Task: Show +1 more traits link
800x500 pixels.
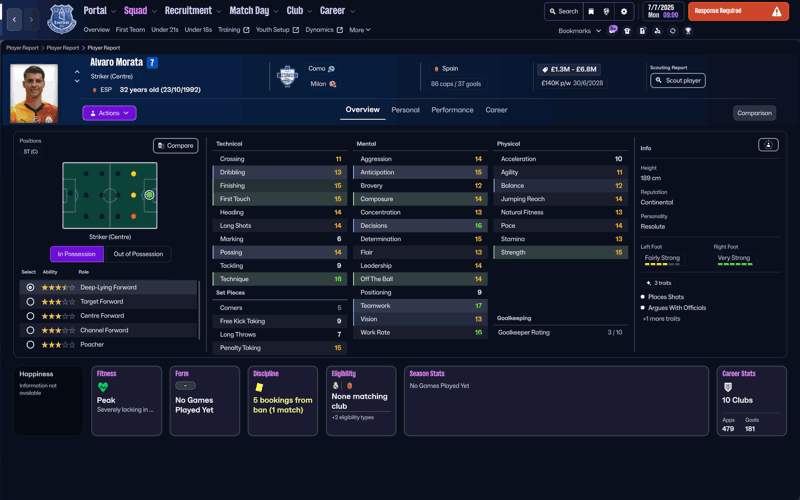Action: coord(661,319)
